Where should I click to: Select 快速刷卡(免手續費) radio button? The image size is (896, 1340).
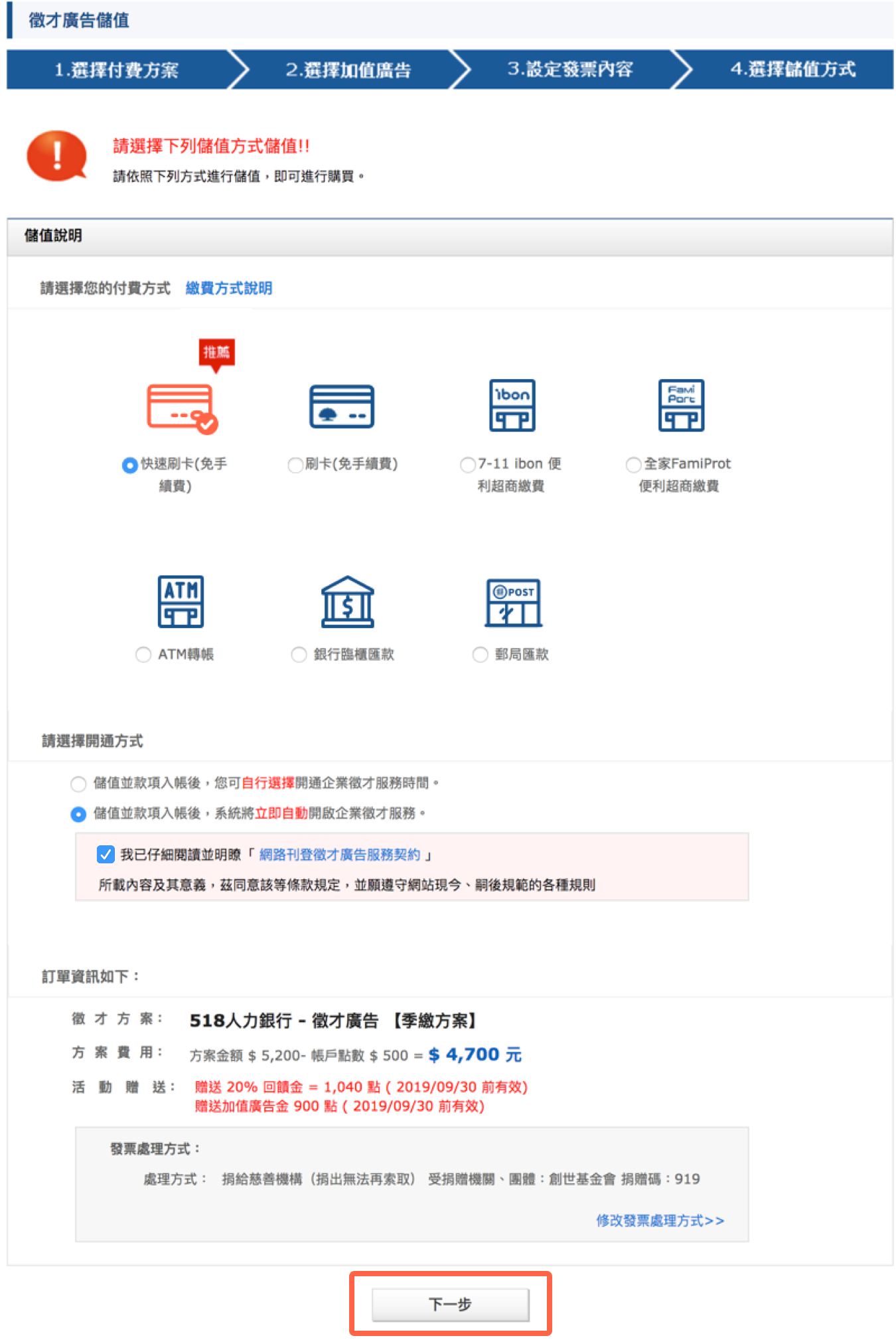coord(130,465)
